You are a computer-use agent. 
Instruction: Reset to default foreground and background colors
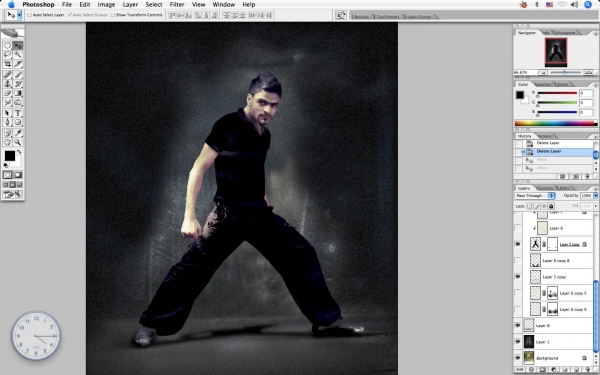(x=6, y=165)
